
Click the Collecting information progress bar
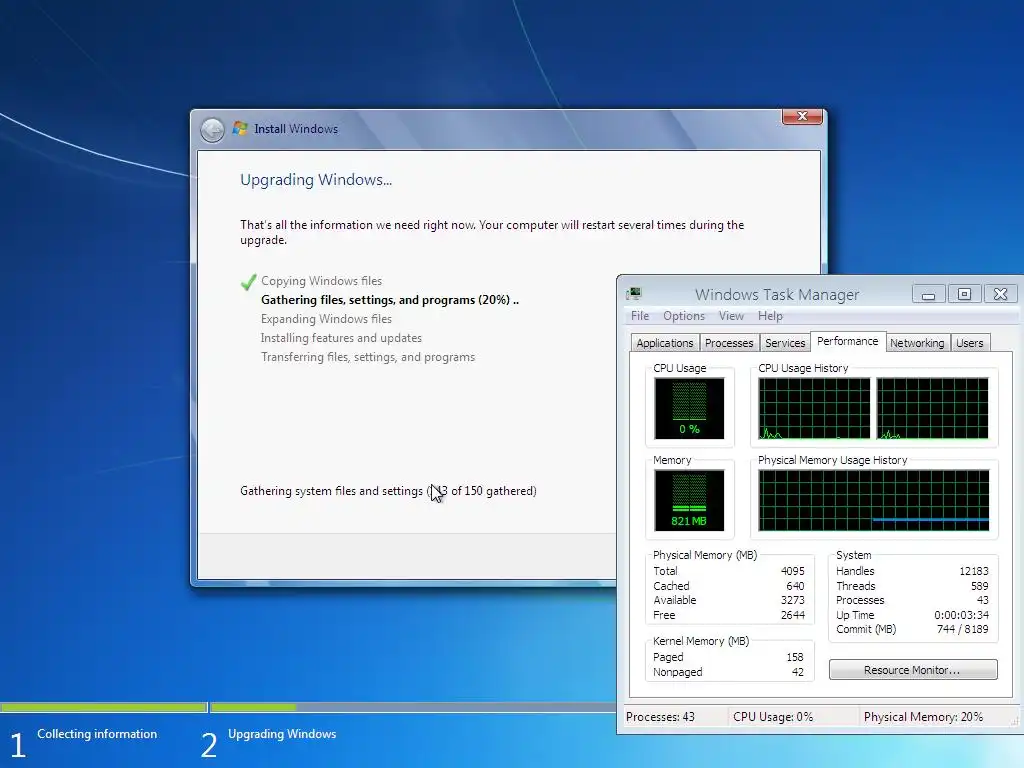pos(103,707)
